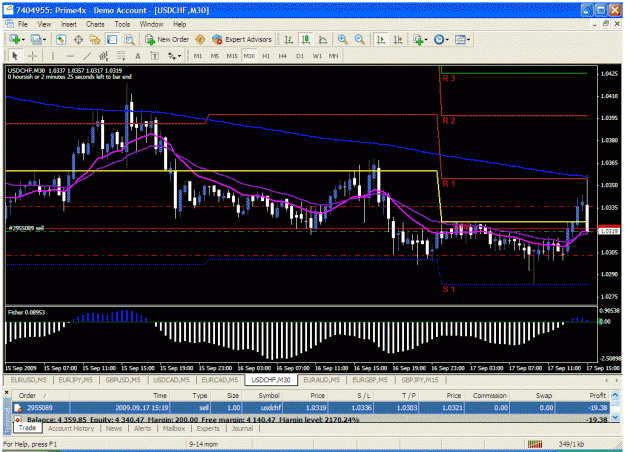Open the Strategy Tester icon
Screen dimensions: 625x452
point(129,39)
